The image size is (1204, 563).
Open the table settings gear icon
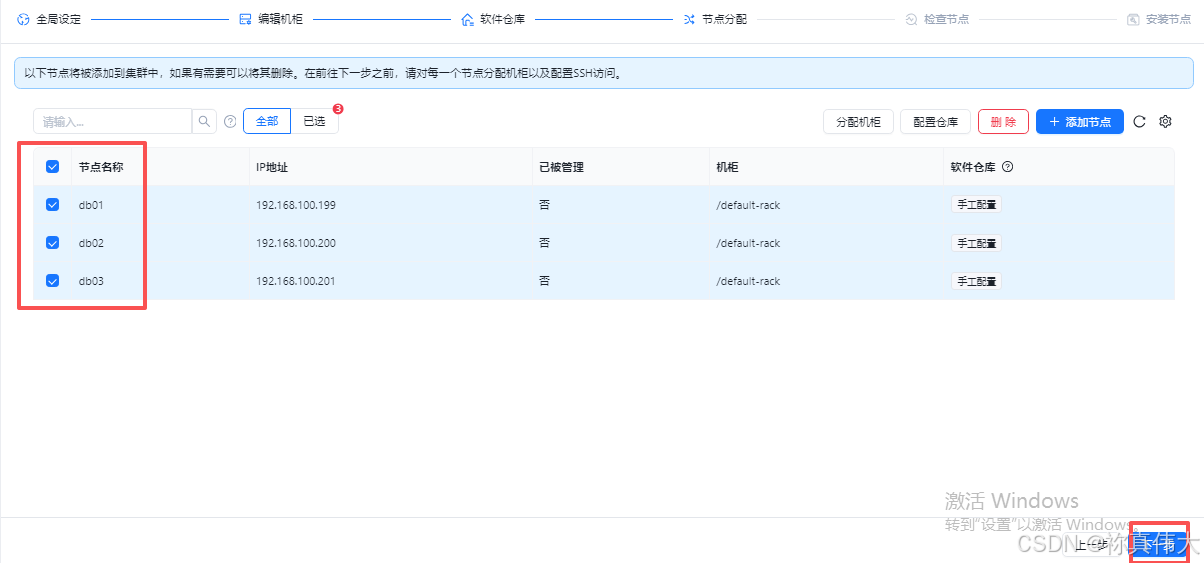point(1165,122)
